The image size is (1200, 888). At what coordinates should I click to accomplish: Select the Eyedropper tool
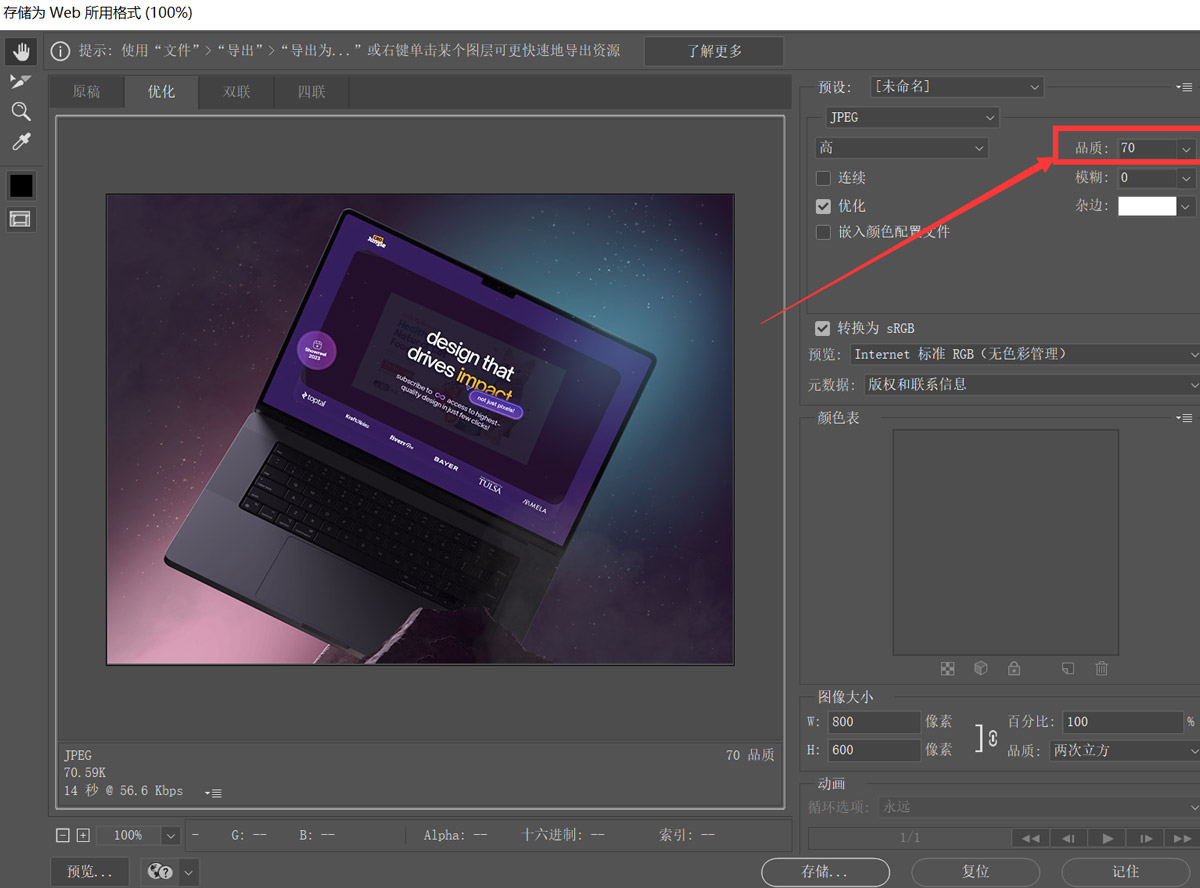[21, 142]
